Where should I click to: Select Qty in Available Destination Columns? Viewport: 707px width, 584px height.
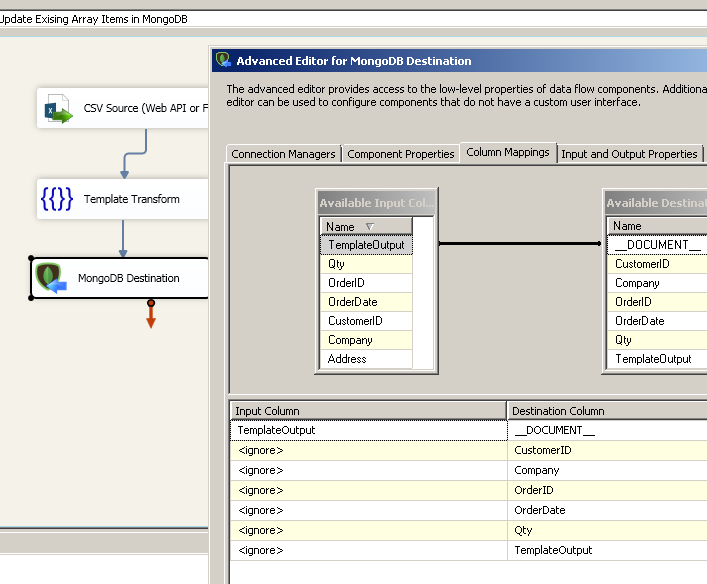pyautogui.click(x=657, y=340)
